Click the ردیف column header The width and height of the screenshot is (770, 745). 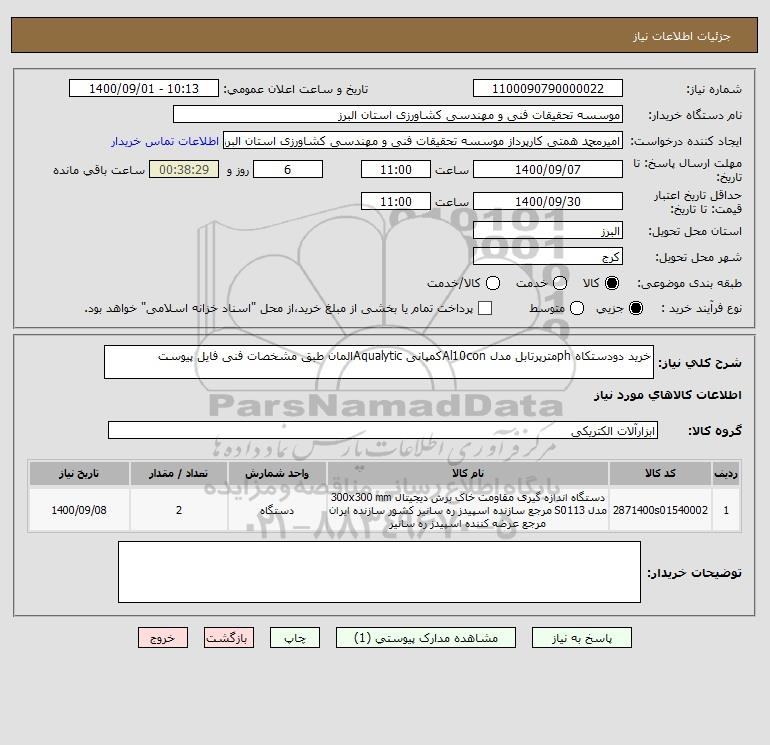726,473
